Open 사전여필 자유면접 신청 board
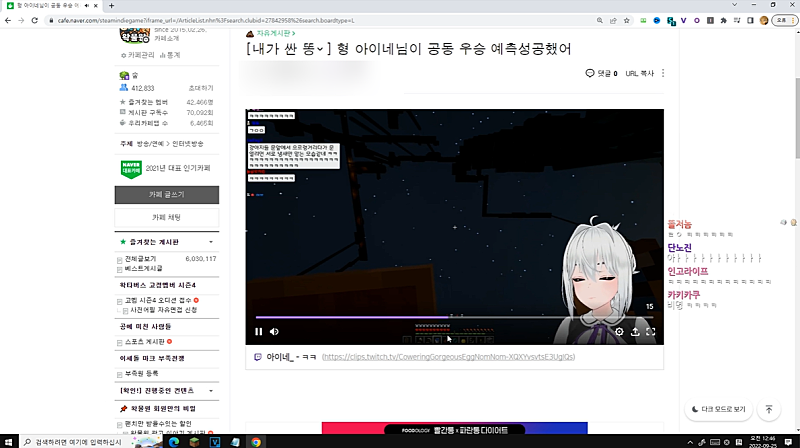The height and width of the screenshot is (448, 800). coord(164,310)
